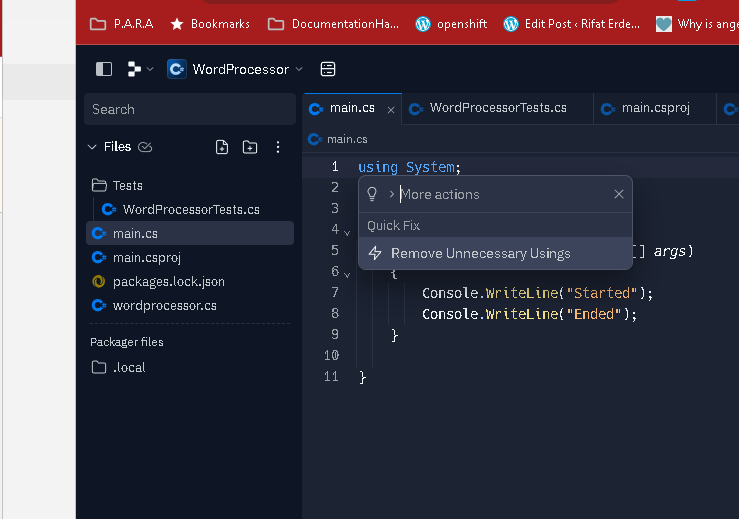739x519 pixels.
Task: Open the P.A.R.A bookmarks folder
Action: click(x=121, y=24)
